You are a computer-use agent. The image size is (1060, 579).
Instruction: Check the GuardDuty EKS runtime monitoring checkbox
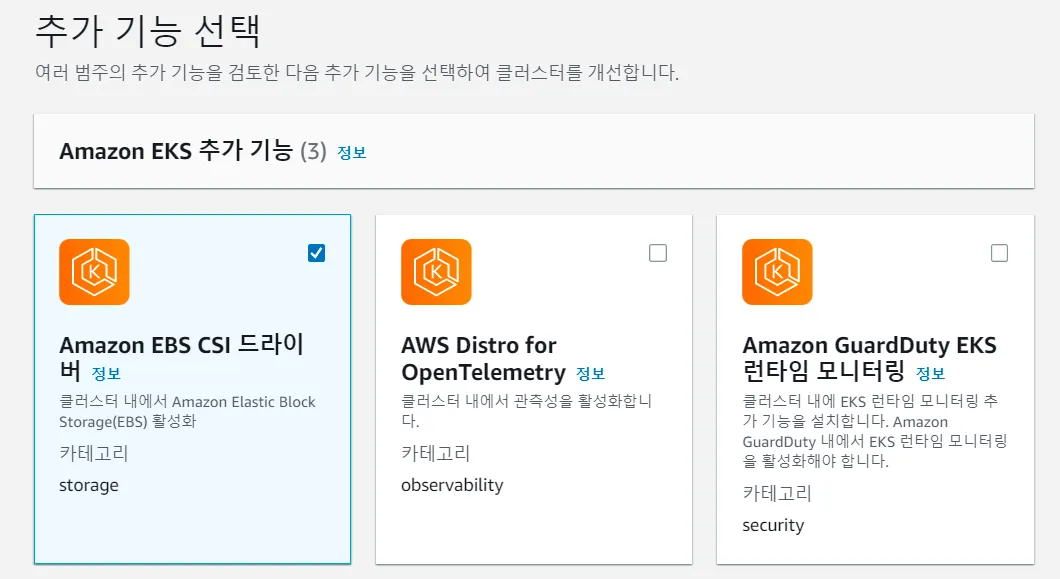[x=999, y=253]
